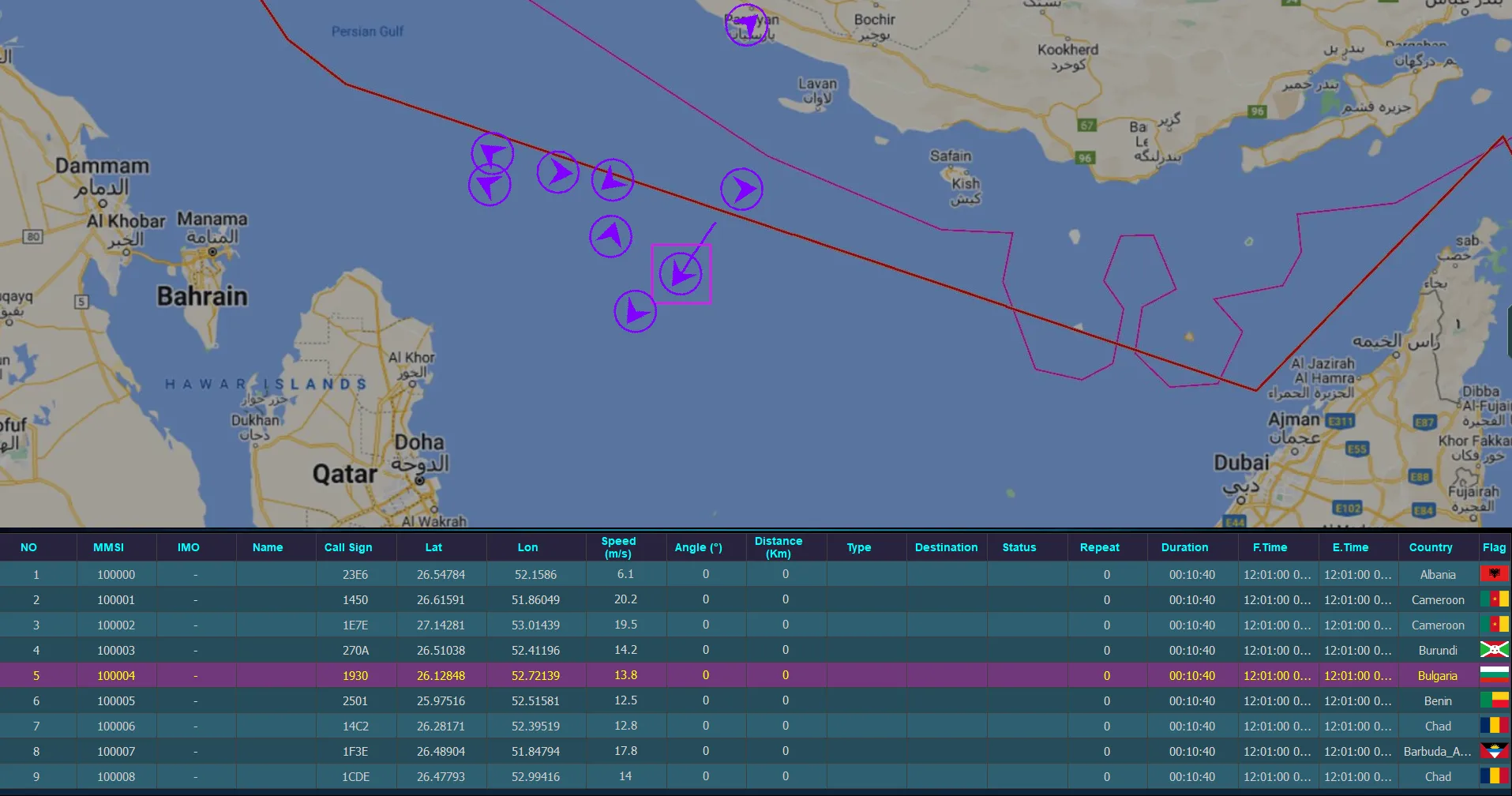The image size is (1512, 796).
Task: Click the southernmost vessel marker on the map
Action: [635, 312]
